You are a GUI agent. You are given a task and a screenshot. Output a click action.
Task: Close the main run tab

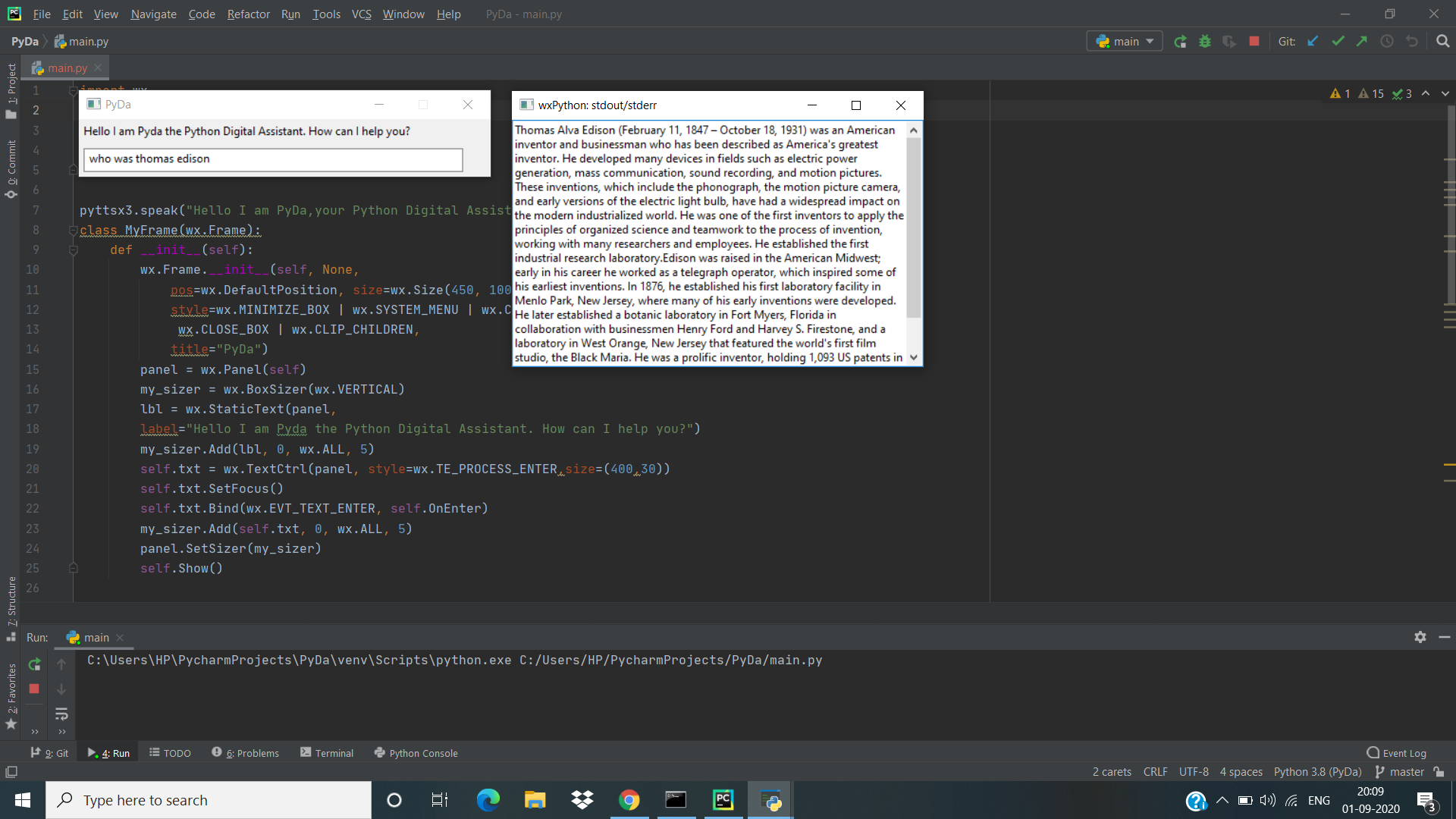click(x=120, y=638)
